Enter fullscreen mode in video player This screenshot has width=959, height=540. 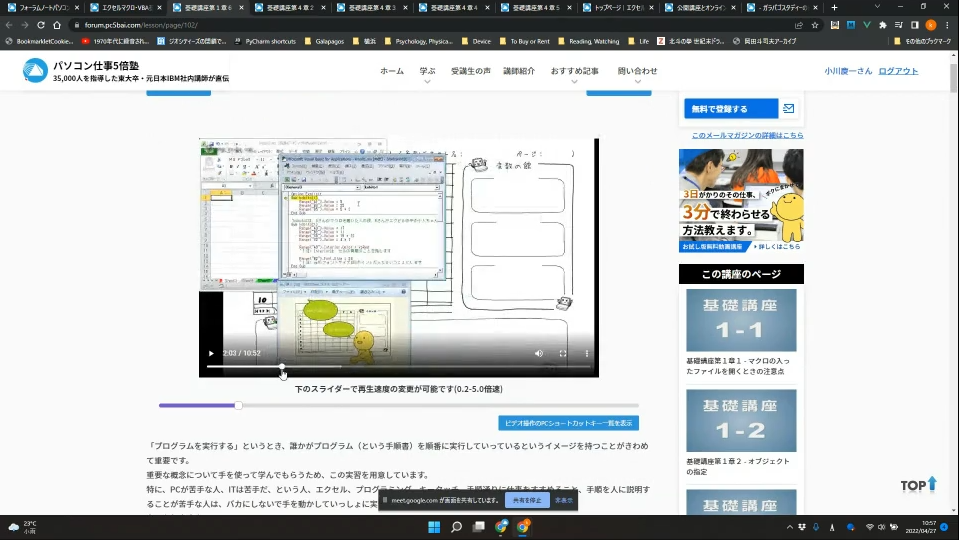pos(563,353)
